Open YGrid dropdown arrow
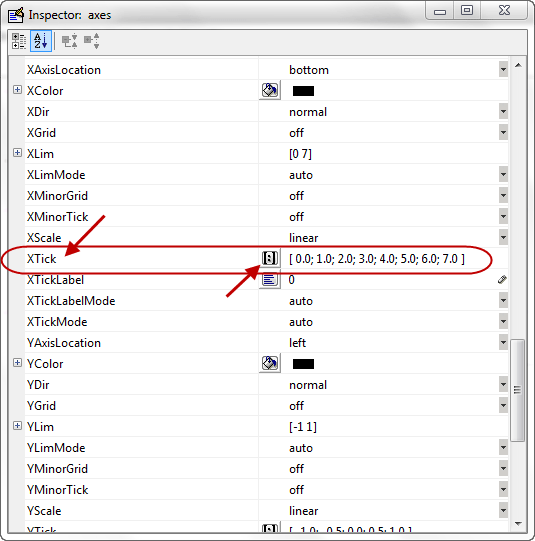The image size is (535, 541). tap(503, 405)
